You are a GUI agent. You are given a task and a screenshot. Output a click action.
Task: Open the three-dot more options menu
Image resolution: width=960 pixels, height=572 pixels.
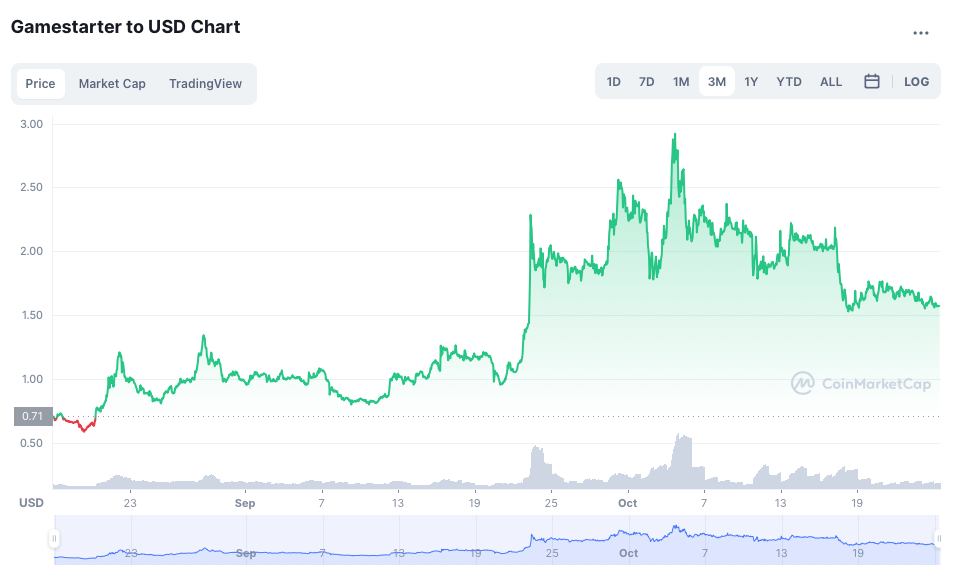tap(921, 32)
